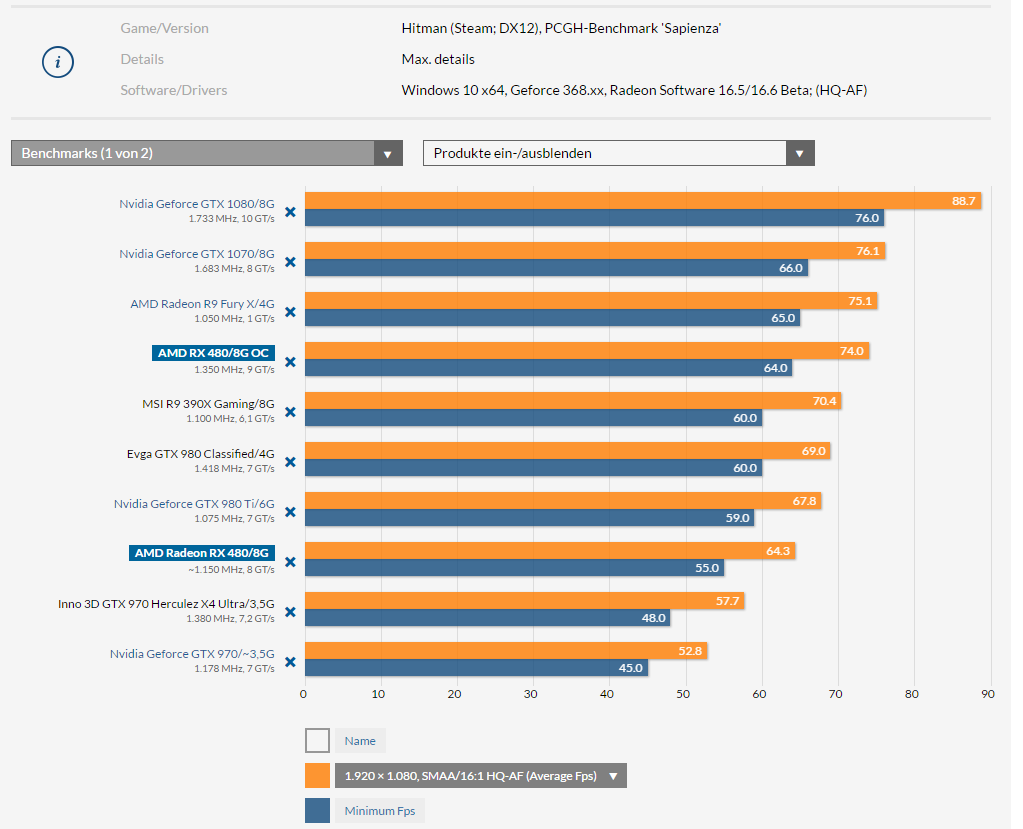
Task: Click the orange 88.7 bar for GTX 1080
Action: pos(643,201)
